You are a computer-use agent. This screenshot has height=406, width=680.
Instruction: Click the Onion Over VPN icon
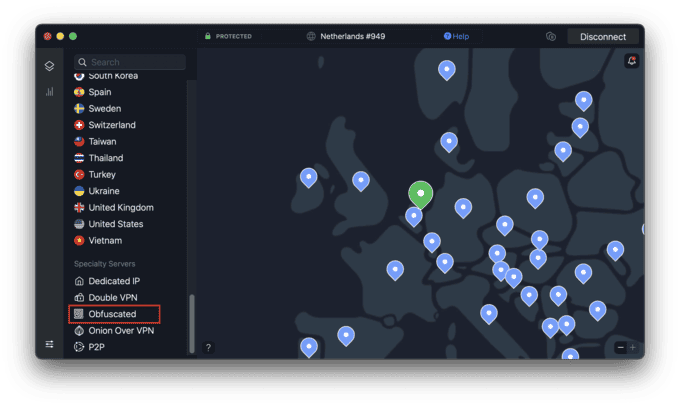pos(79,331)
